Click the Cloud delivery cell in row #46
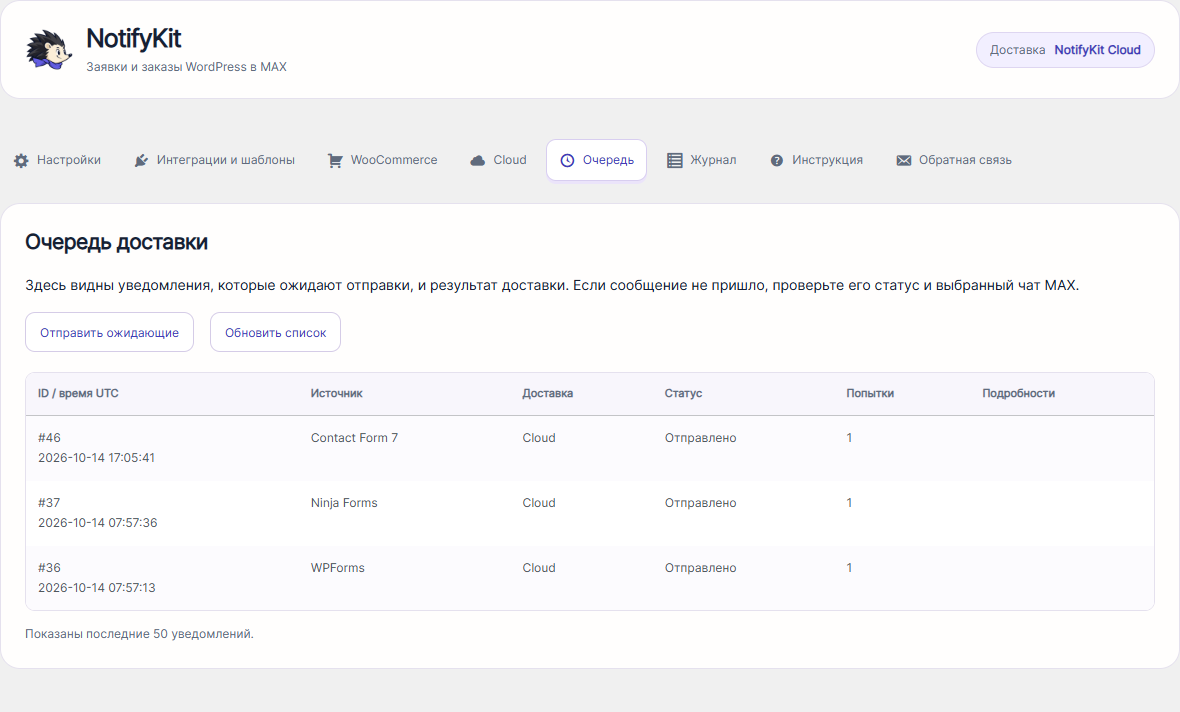 539,437
